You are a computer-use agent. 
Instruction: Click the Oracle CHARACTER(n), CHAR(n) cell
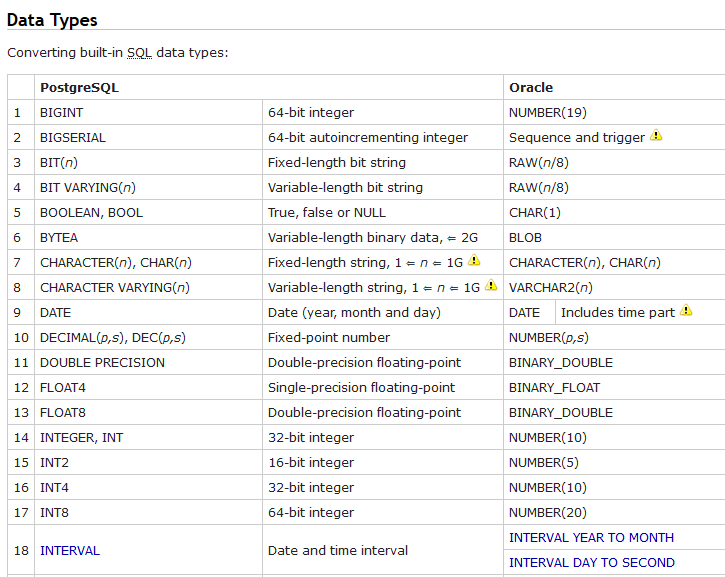coord(614,262)
